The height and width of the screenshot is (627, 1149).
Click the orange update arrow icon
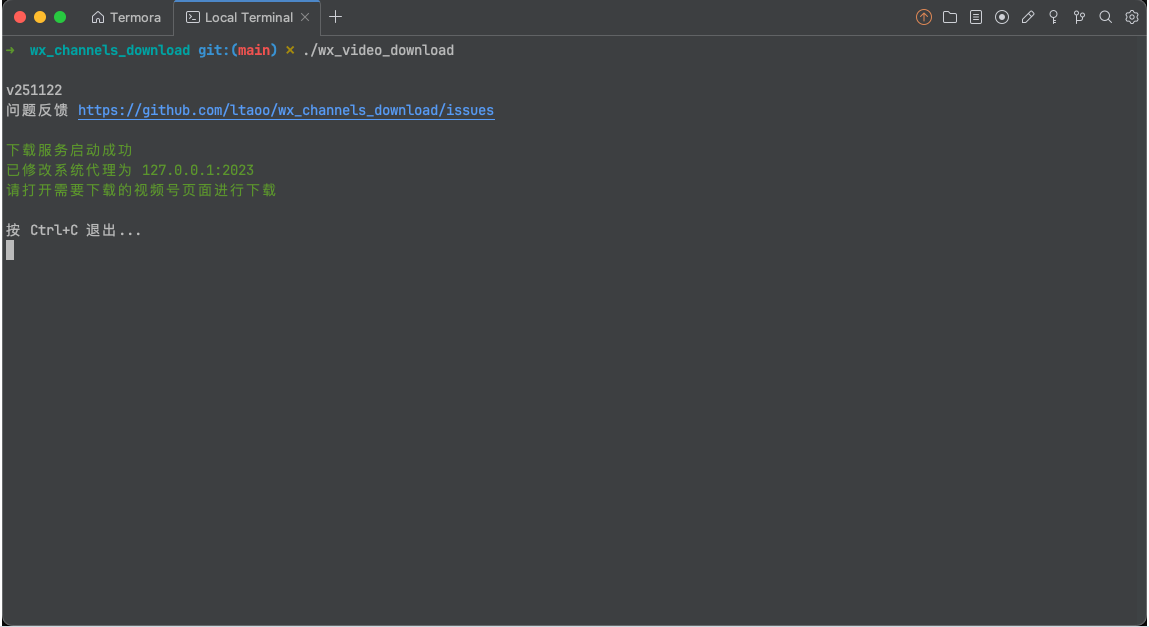923,17
